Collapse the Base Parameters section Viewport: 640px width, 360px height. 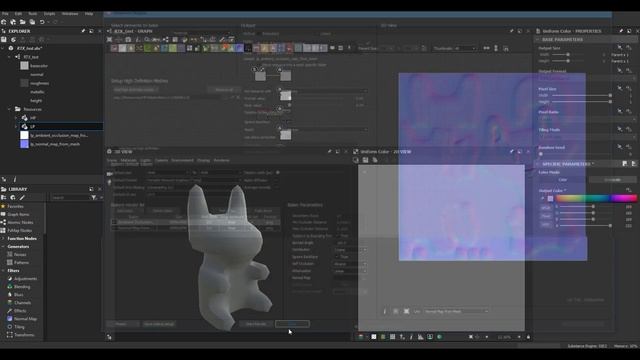(x=538, y=40)
